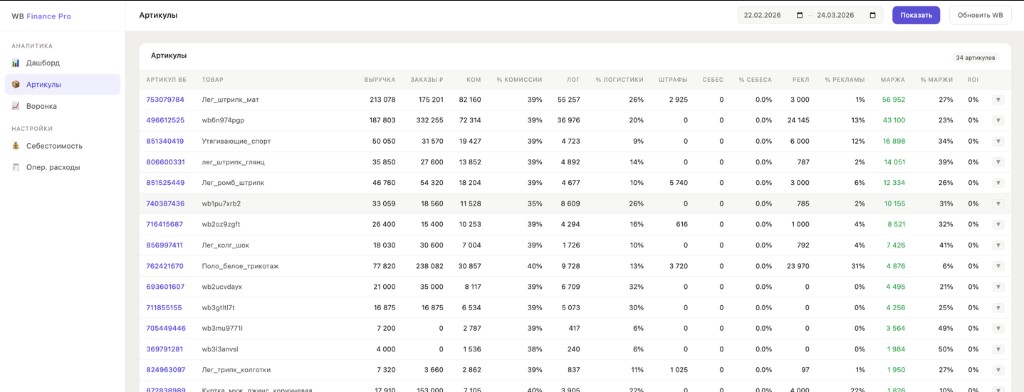Screen dimensions: 1024x392
Task: Expand row 753079784 details arrow
Action: click(998, 99)
